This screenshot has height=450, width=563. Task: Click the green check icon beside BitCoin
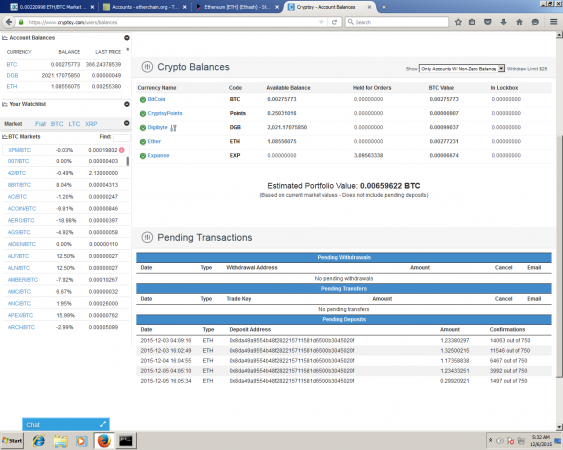[x=143, y=99]
